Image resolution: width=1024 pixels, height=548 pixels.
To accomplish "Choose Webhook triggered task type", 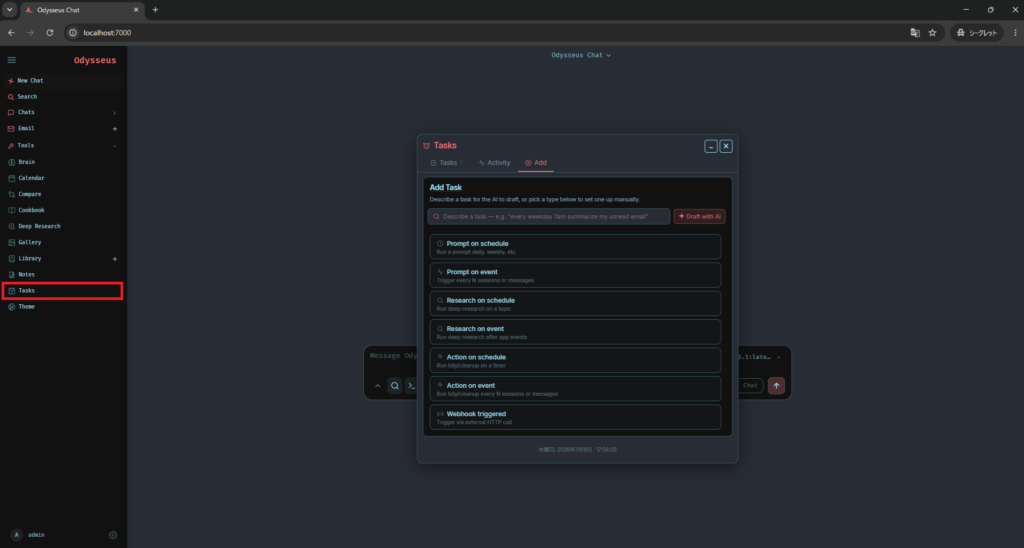I will tap(575, 417).
